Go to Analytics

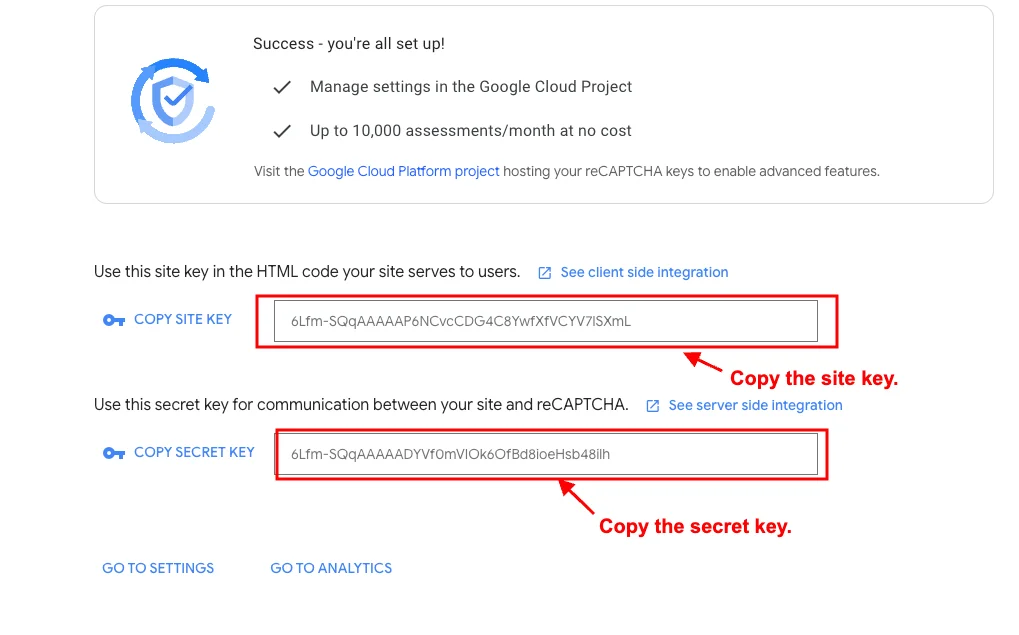[331, 568]
